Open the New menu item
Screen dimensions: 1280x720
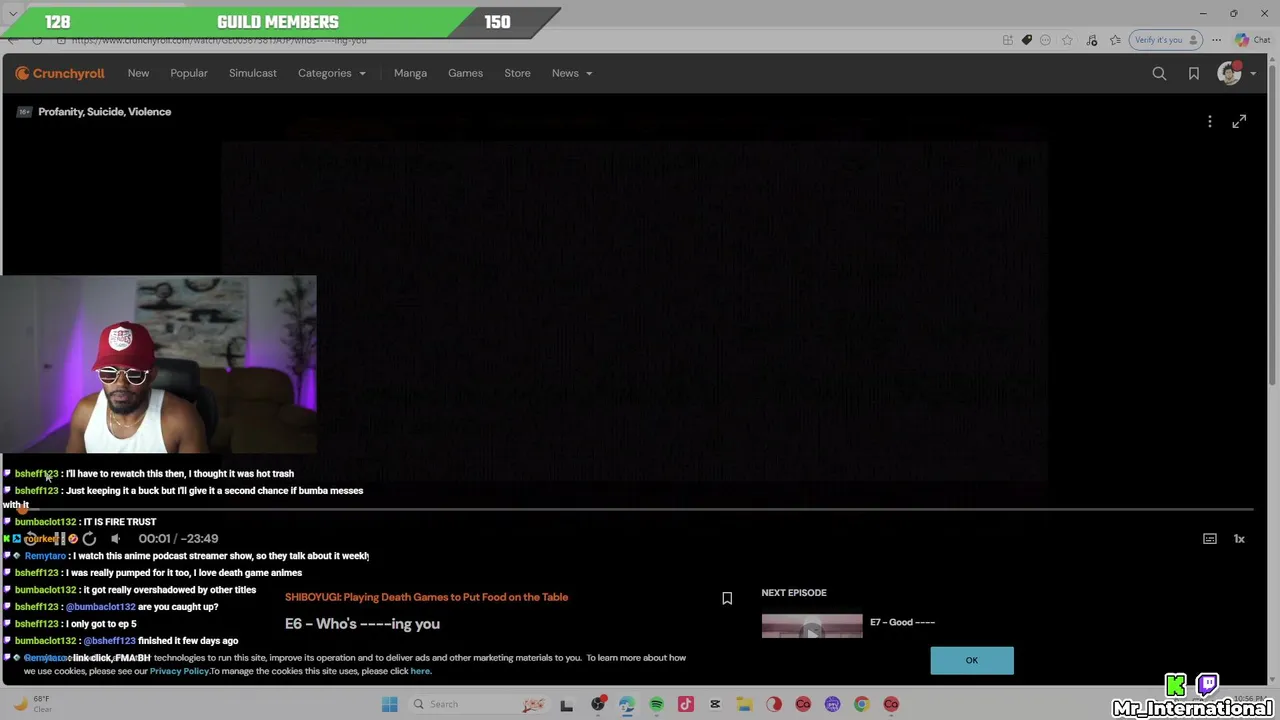pos(138,73)
